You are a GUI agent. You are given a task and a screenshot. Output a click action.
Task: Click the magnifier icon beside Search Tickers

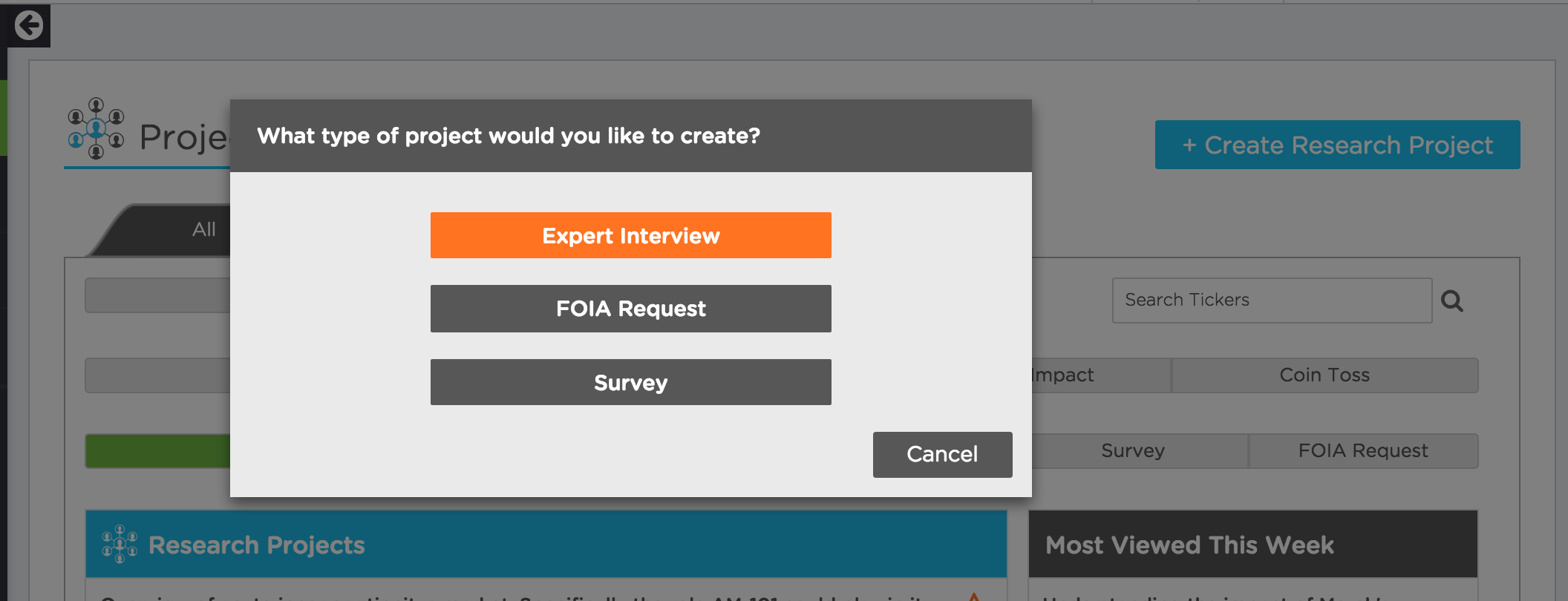1451,300
